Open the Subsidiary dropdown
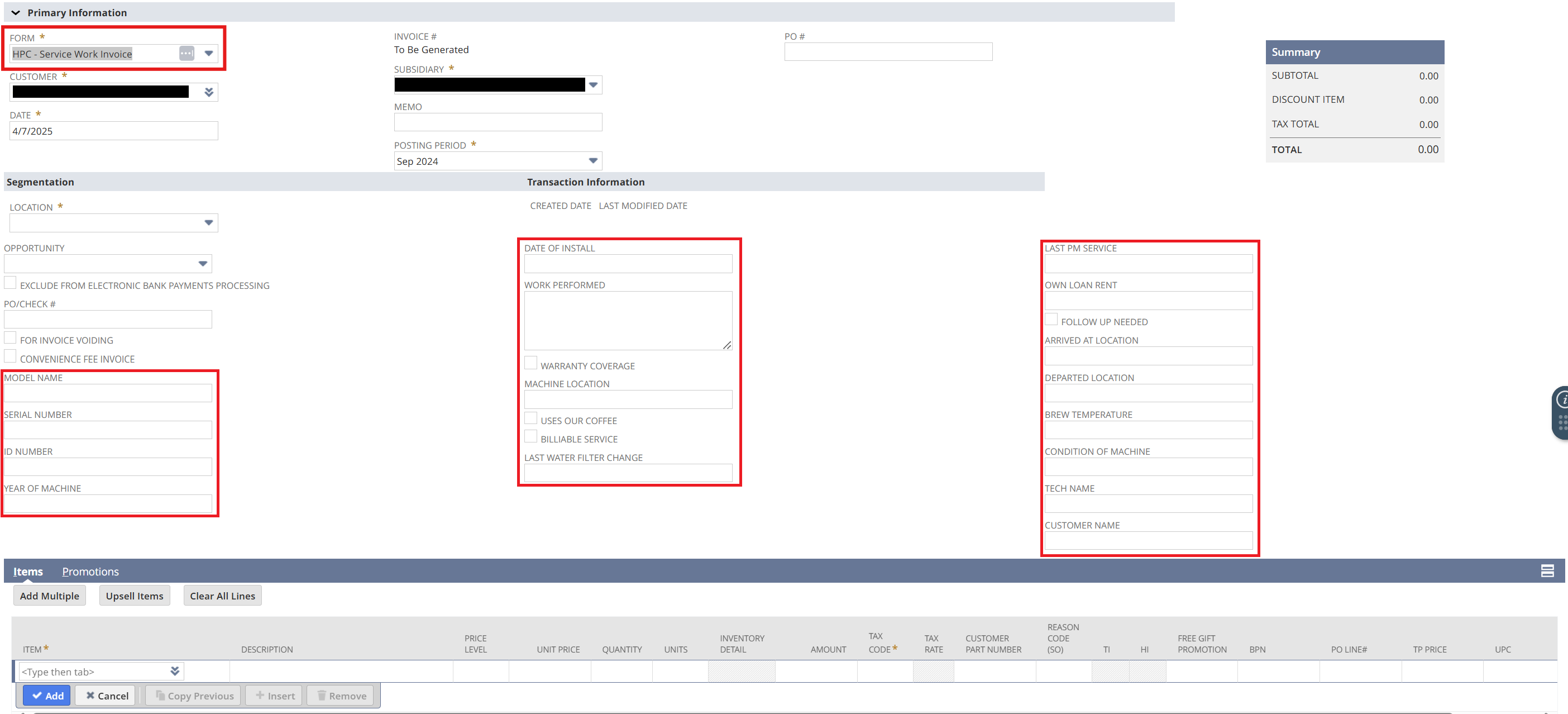The width and height of the screenshot is (1568, 714). 594,85
